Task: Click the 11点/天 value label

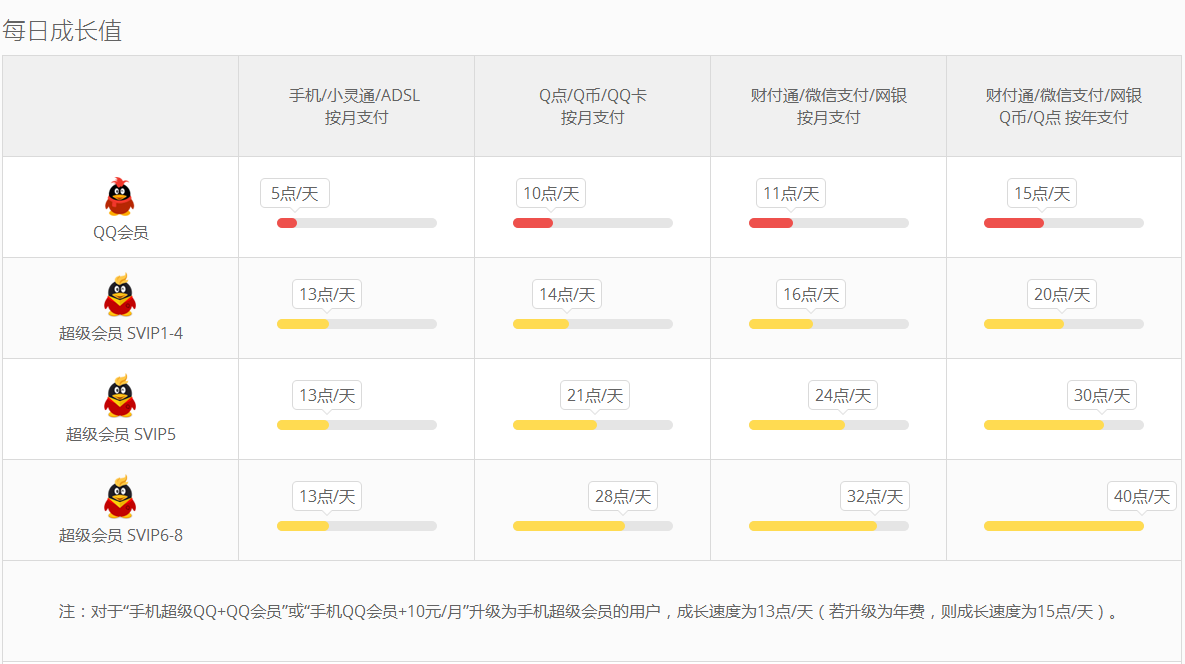Action: tap(791, 193)
